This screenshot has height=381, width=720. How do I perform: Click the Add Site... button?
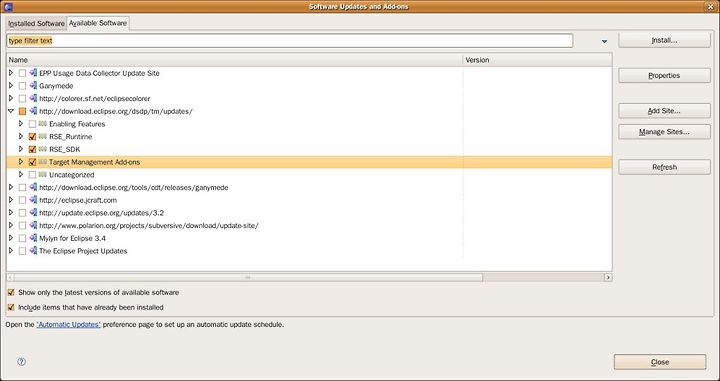[x=664, y=111]
